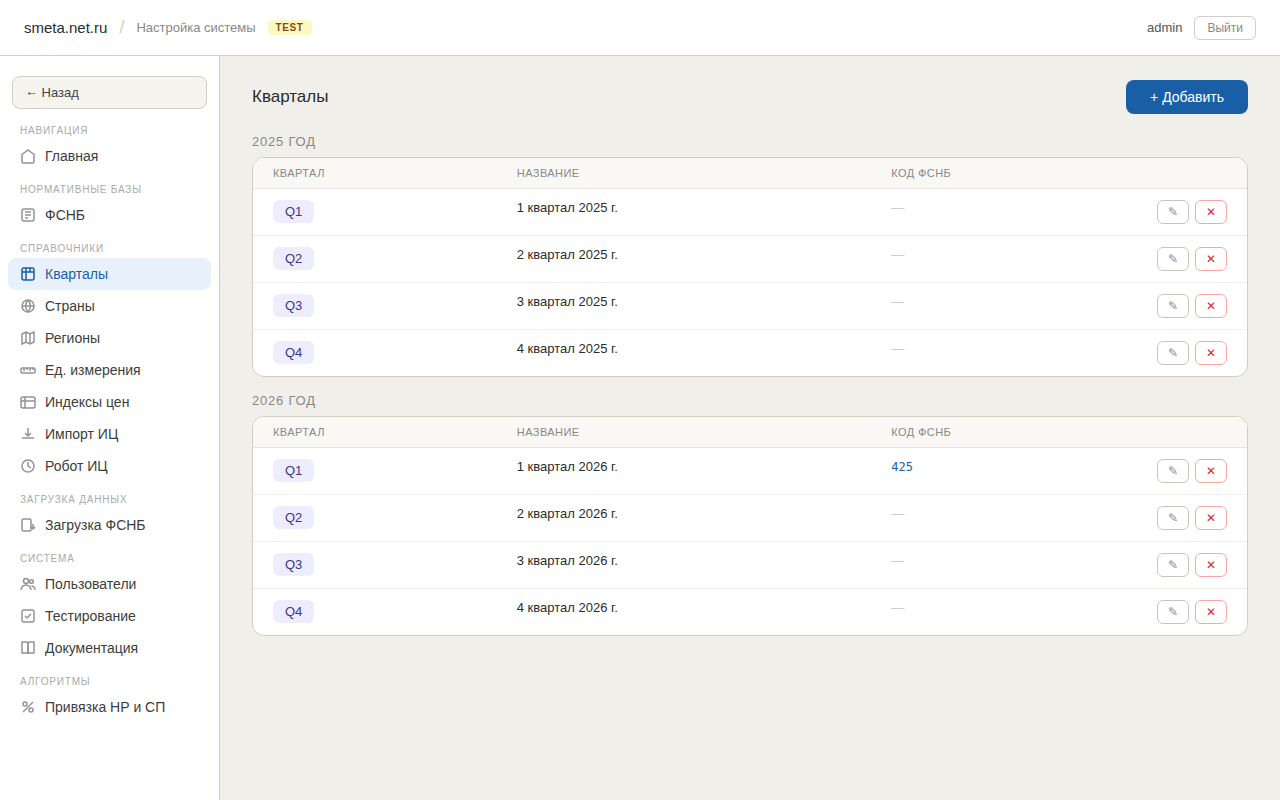
Task: Click the pencil icon for 1 квартал 2026
Action: [x=1172, y=471]
